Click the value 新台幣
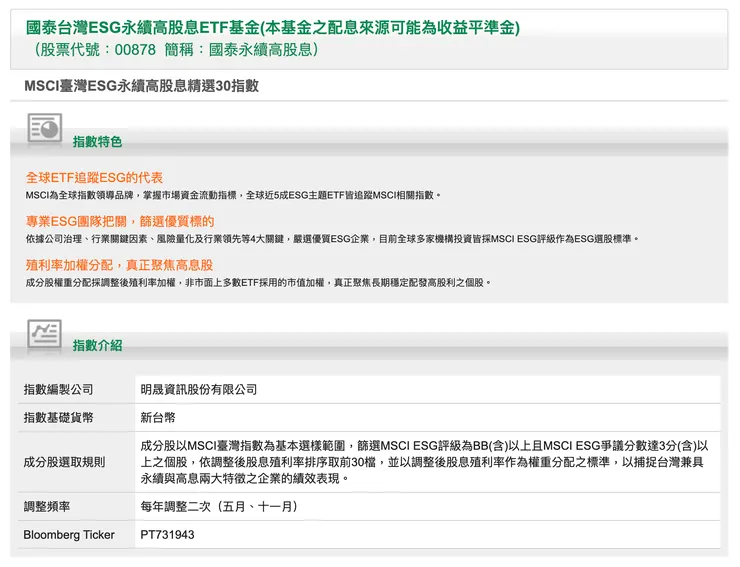 (x=158, y=417)
